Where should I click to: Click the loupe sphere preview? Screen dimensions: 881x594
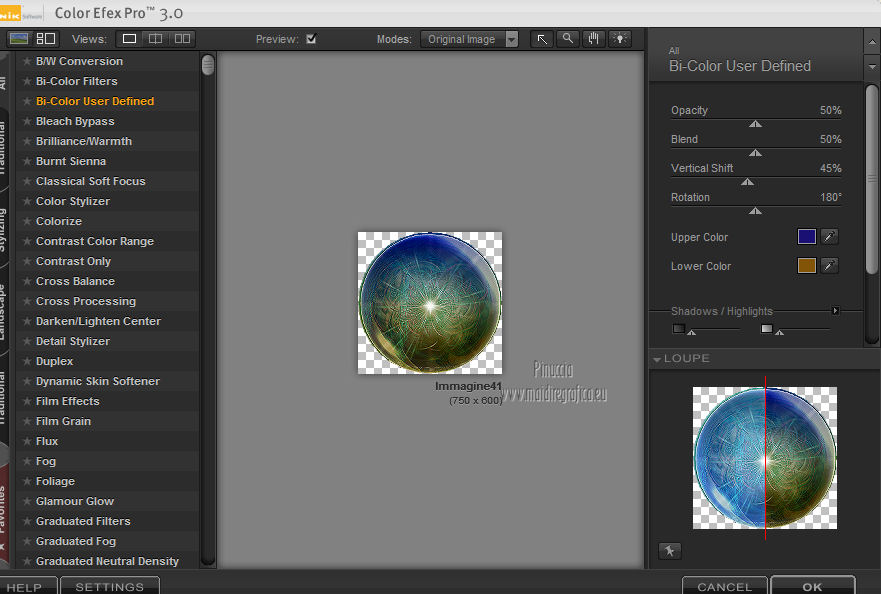tap(765, 458)
